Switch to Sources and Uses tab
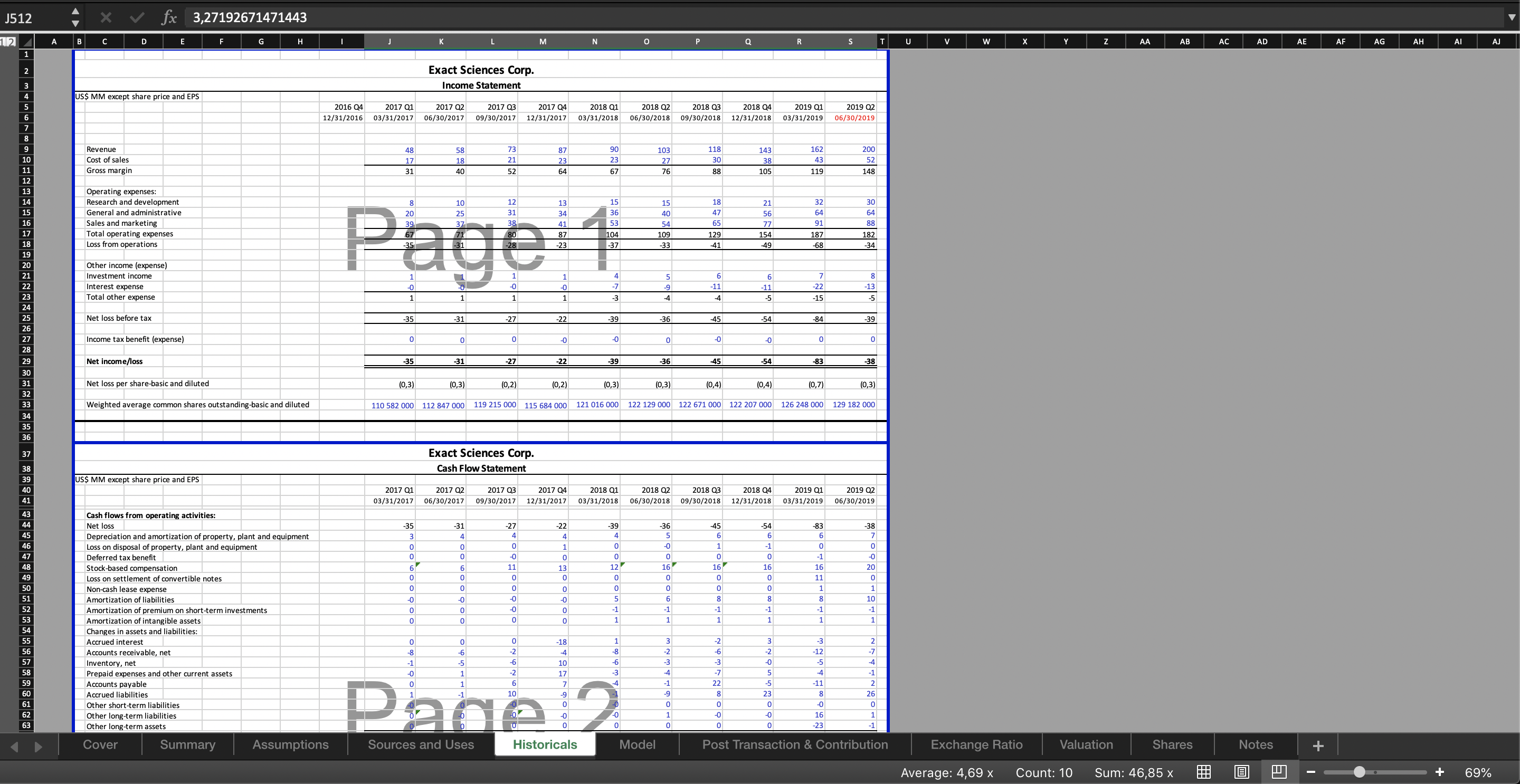This screenshot has width=1520, height=784. pyautogui.click(x=421, y=744)
